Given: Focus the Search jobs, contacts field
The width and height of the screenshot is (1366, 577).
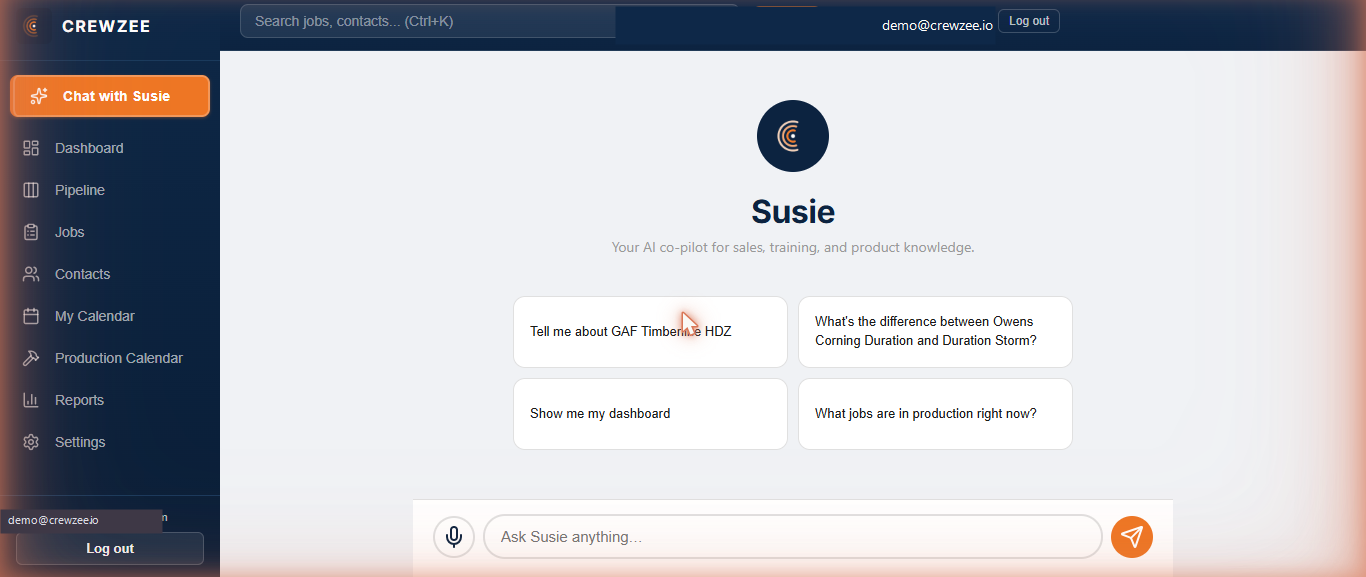Looking at the screenshot, I should pos(428,20).
